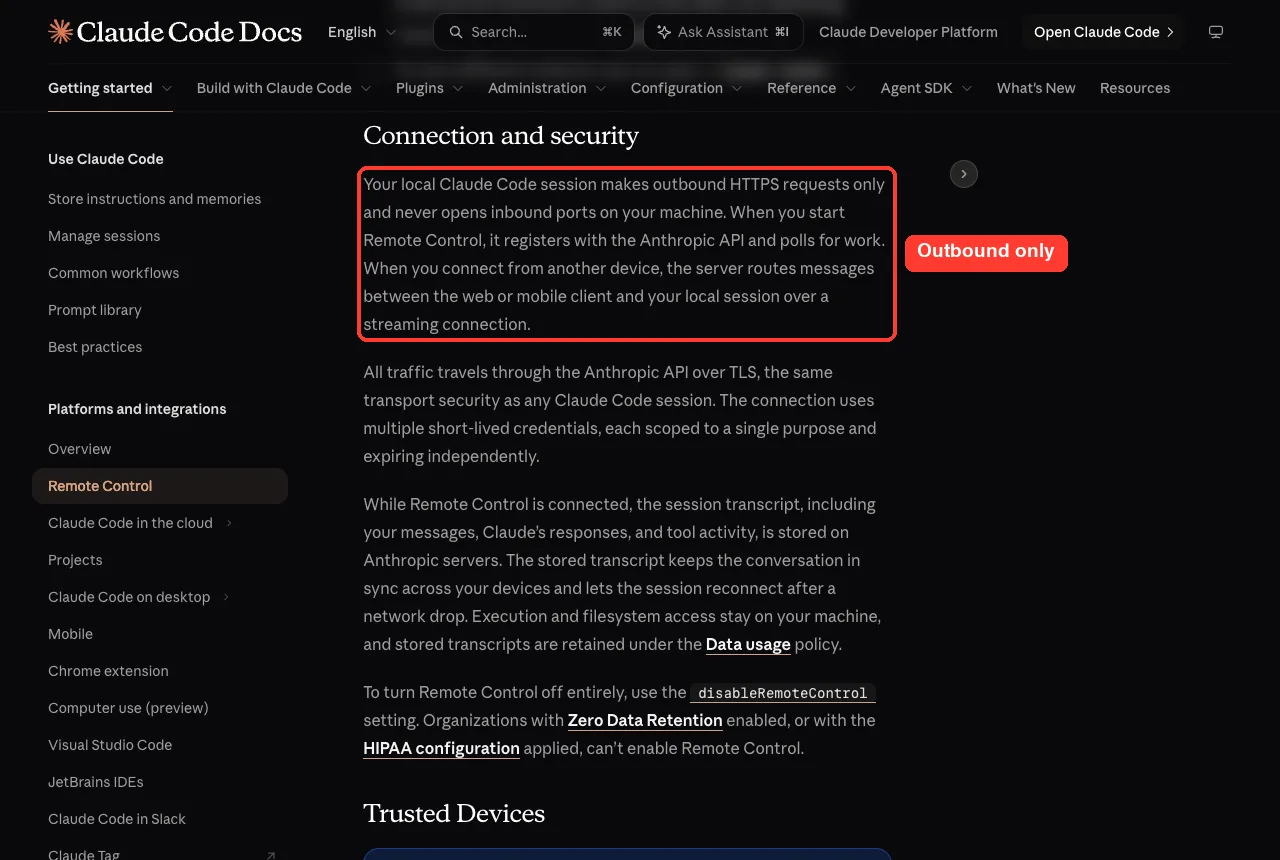Click the disableRemoteControl code text
The height and width of the screenshot is (860, 1280).
[783, 693]
